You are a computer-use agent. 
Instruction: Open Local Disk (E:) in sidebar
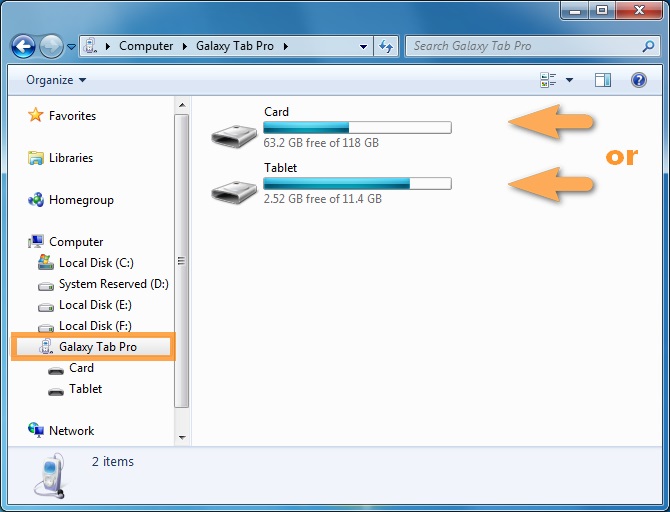click(x=95, y=305)
